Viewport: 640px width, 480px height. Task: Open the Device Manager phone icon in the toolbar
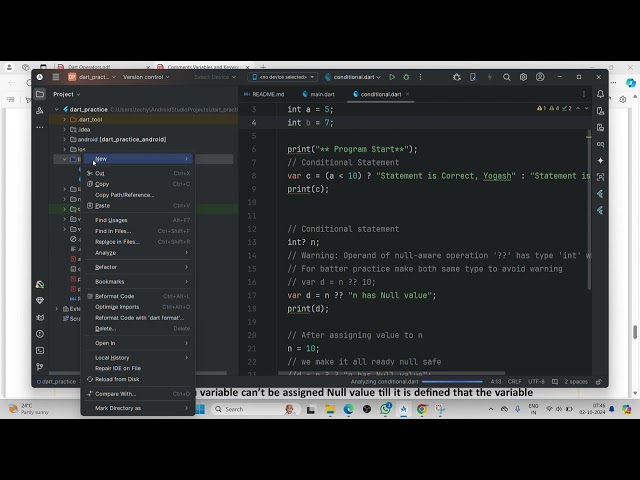click(473, 77)
